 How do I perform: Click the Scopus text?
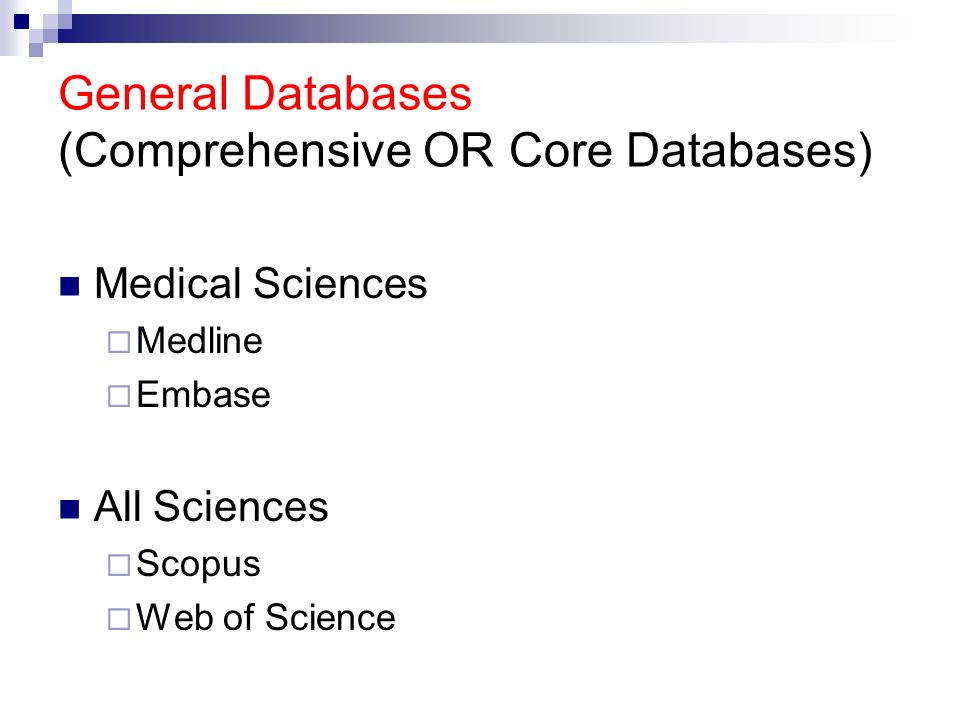click(198, 564)
